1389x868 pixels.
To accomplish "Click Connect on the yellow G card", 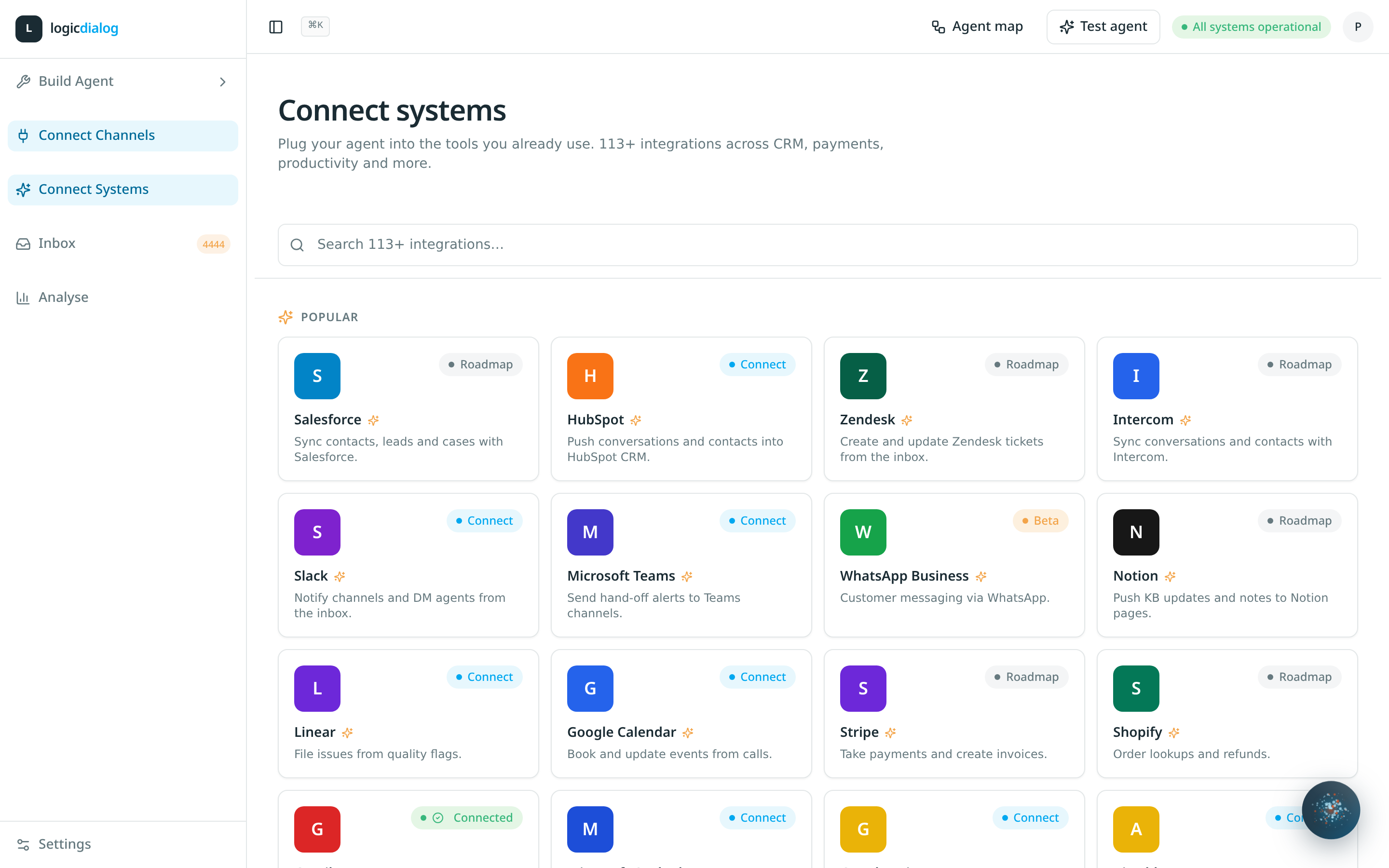I will tap(1030, 817).
